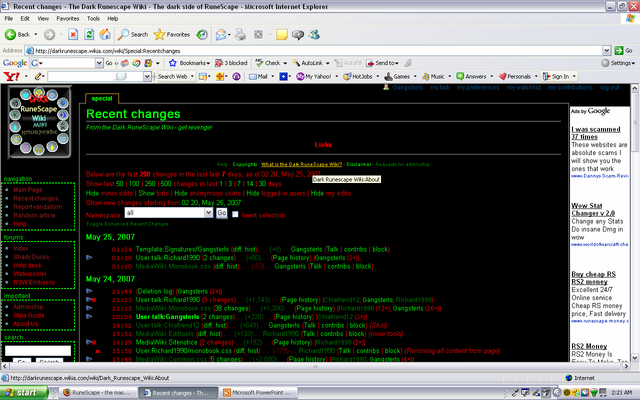Click the 3 blocked popup blocker button
Screen dimensions: 640x400
coord(231,63)
